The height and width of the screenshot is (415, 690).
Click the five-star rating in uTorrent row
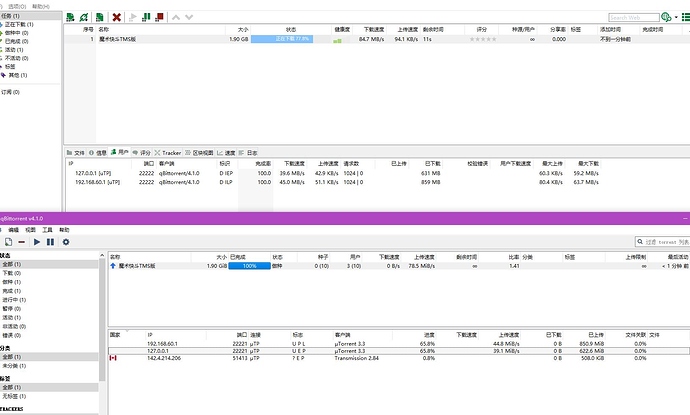coord(483,39)
